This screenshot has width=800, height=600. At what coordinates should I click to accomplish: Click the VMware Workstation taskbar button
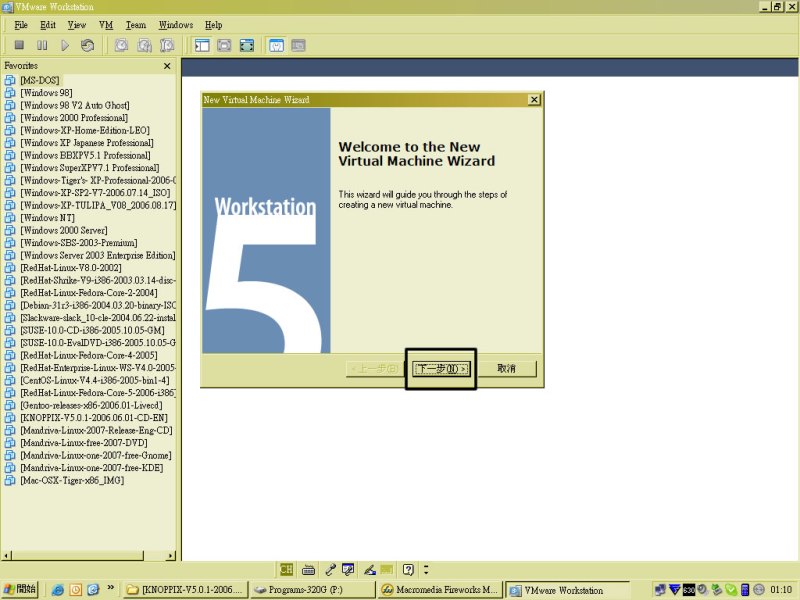pyautogui.click(x=567, y=590)
